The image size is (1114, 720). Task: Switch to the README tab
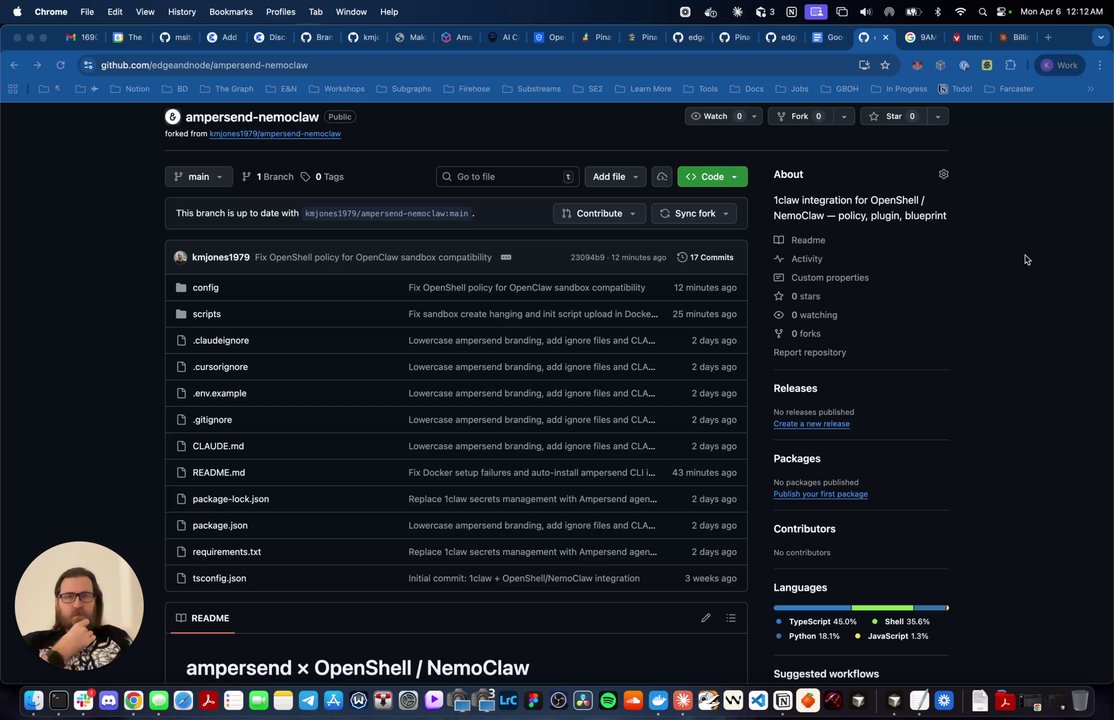click(x=203, y=618)
